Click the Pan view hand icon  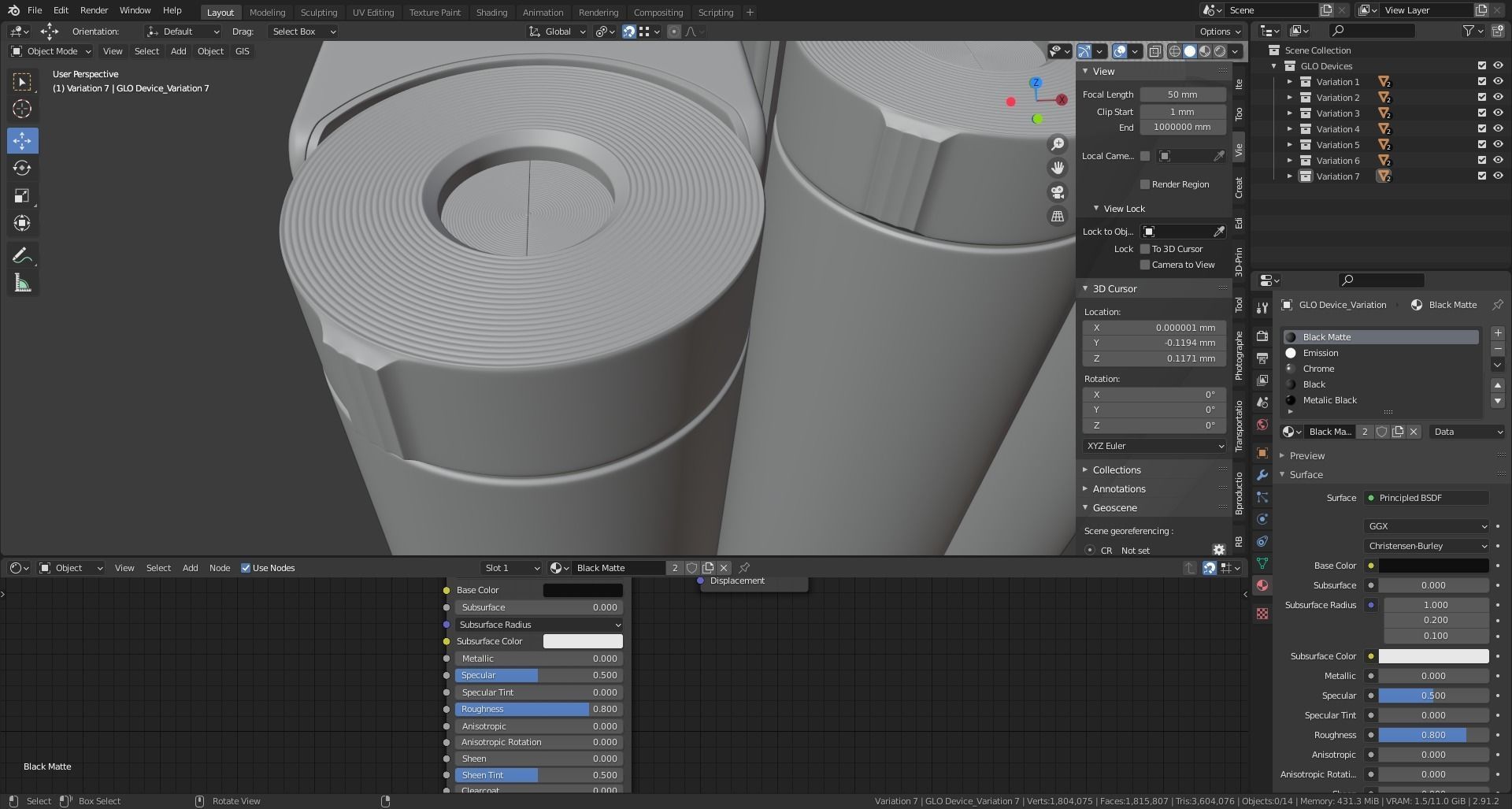[1058, 168]
